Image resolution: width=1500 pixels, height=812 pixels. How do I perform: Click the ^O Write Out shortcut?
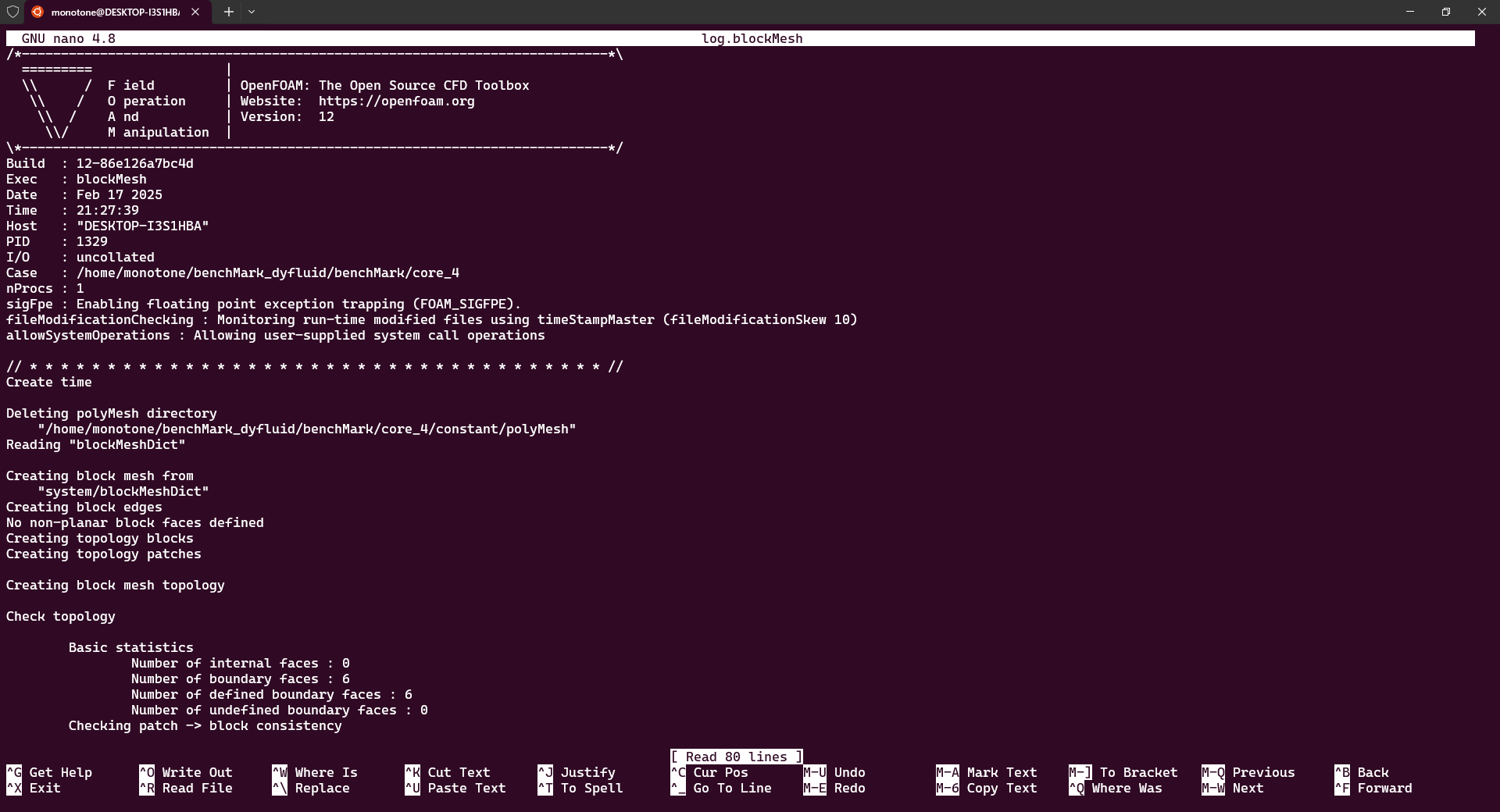click(x=186, y=772)
